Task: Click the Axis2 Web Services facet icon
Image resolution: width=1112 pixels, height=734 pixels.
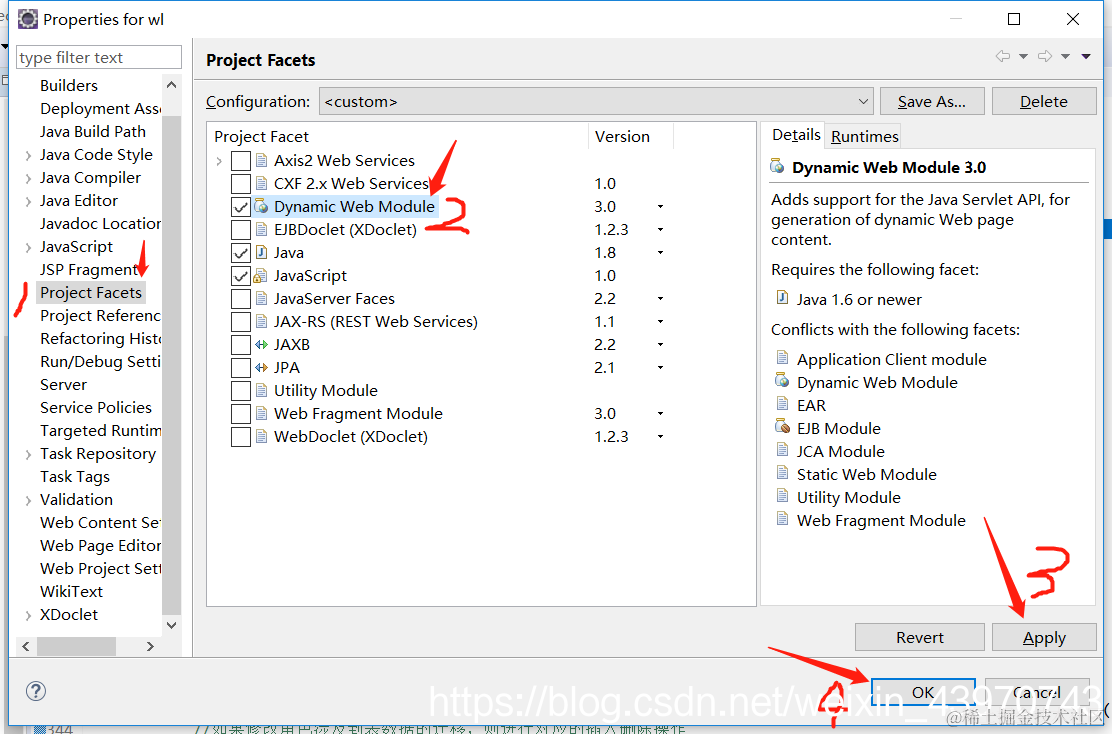Action: pyautogui.click(x=262, y=160)
